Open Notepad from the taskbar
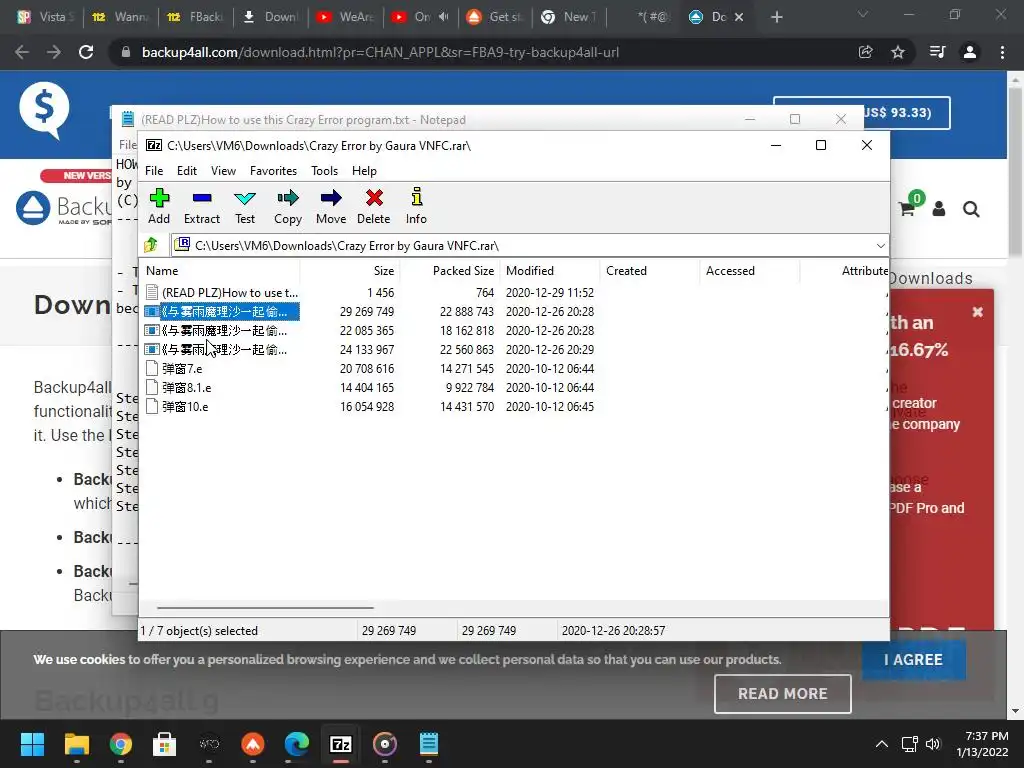The image size is (1024, 768). [428, 744]
